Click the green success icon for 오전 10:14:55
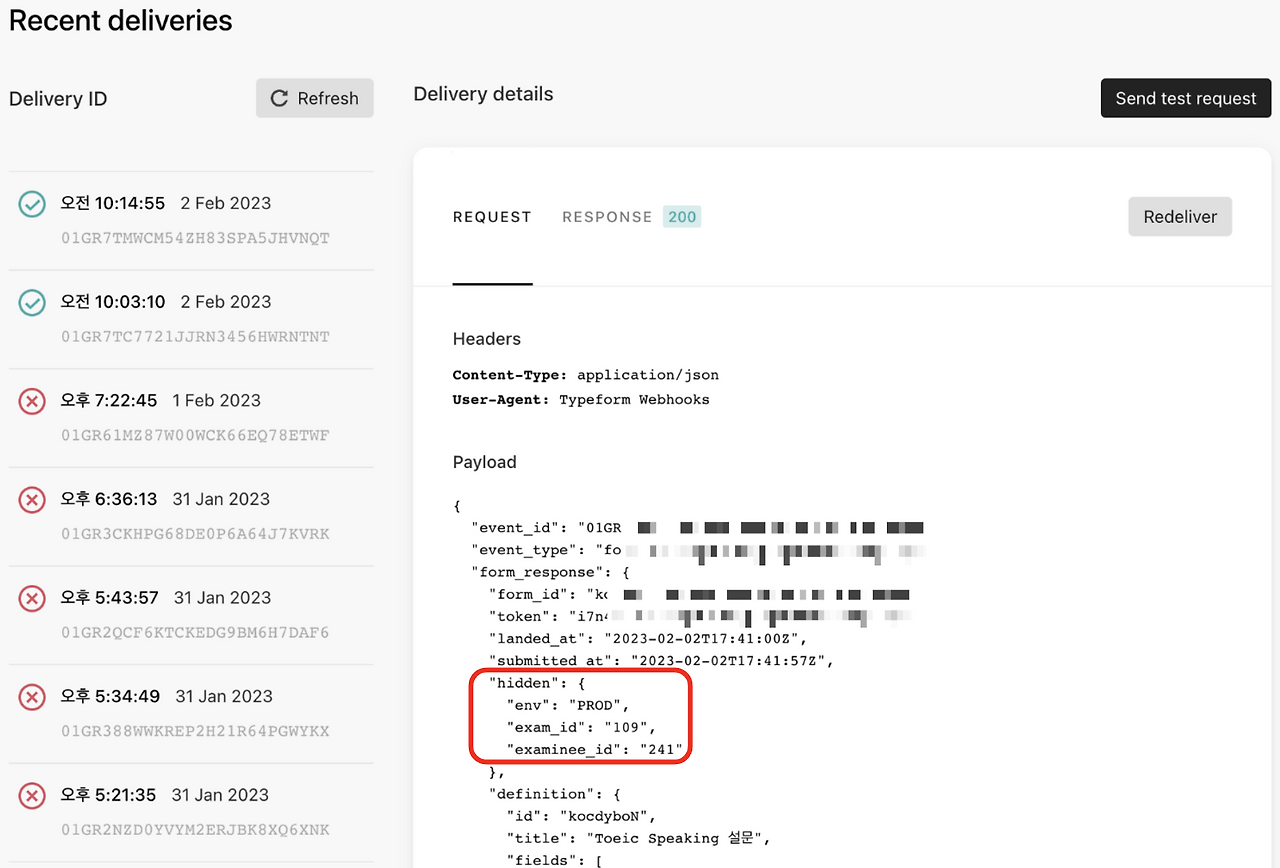The width and height of the screenshot is (1280, 868). 32,204
